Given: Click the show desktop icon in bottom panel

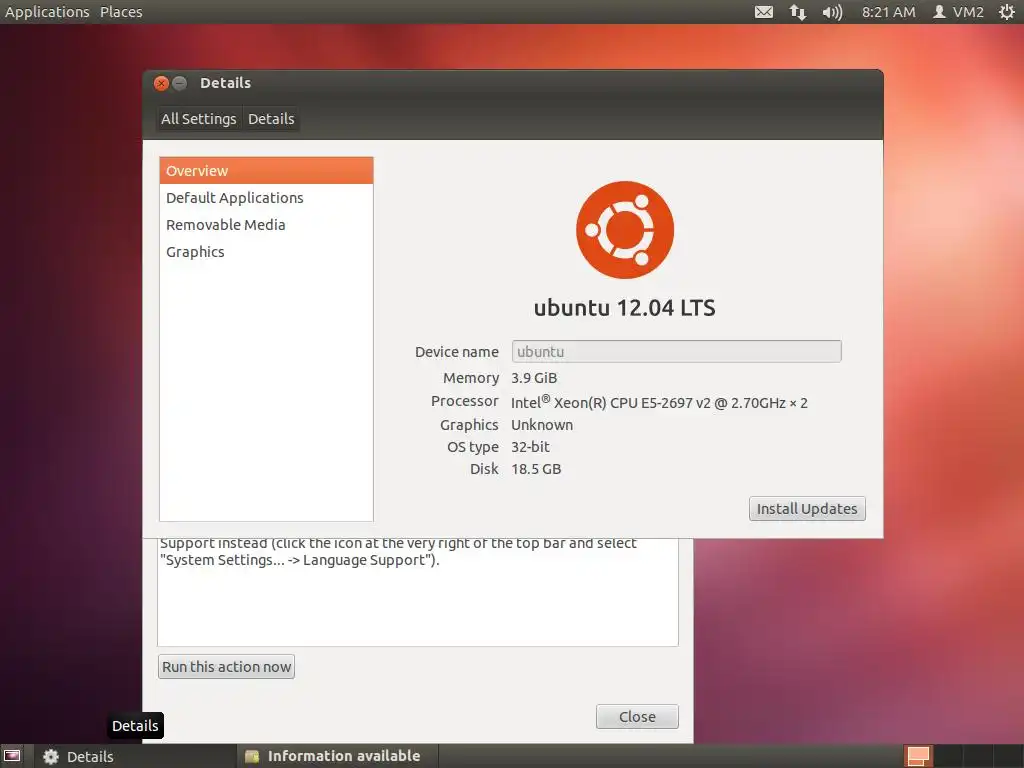Looking at the screenshot, I should 12,756.
